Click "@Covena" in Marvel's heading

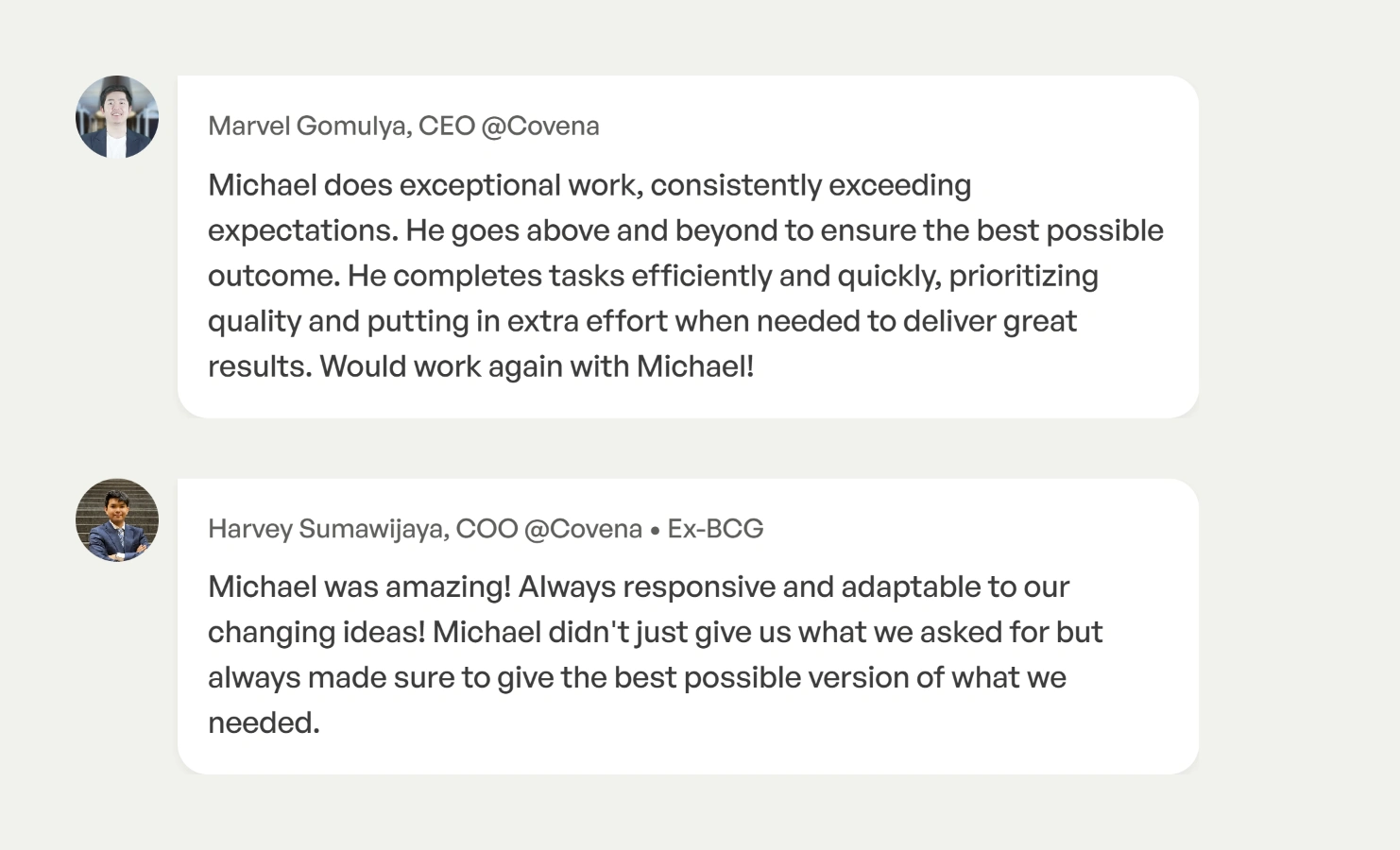tap(540, 126)
